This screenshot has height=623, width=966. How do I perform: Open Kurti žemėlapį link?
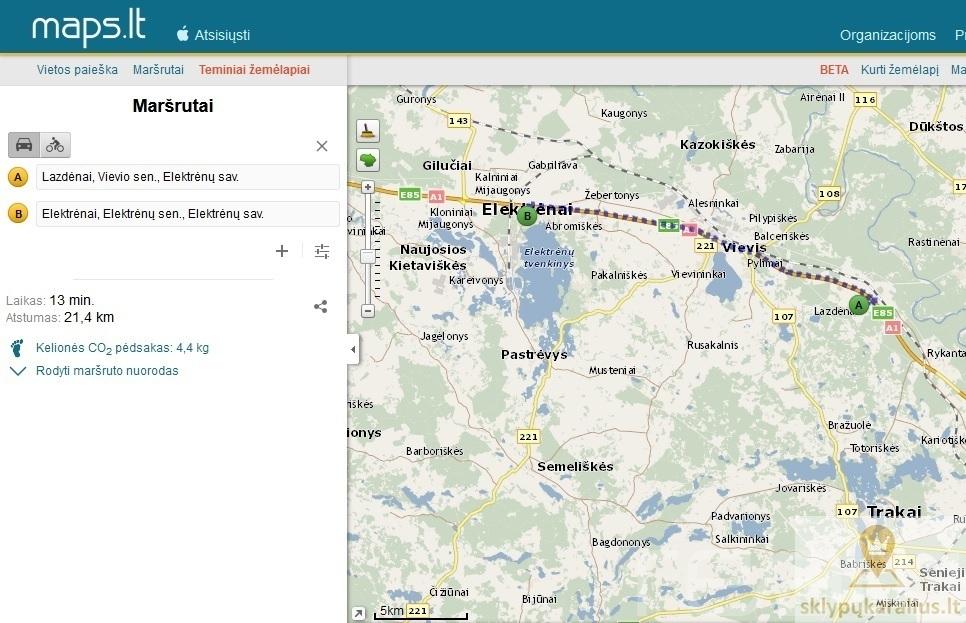pyautogui.click(x=899, y=70)
